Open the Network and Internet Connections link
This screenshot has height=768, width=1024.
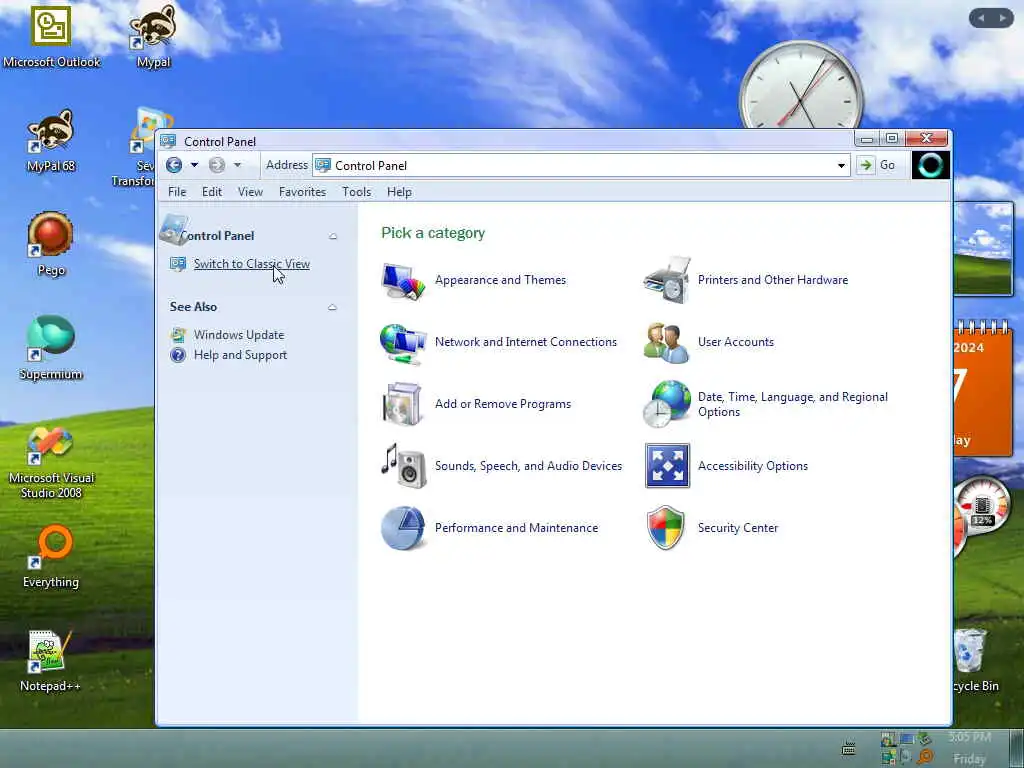click(526, 342)
